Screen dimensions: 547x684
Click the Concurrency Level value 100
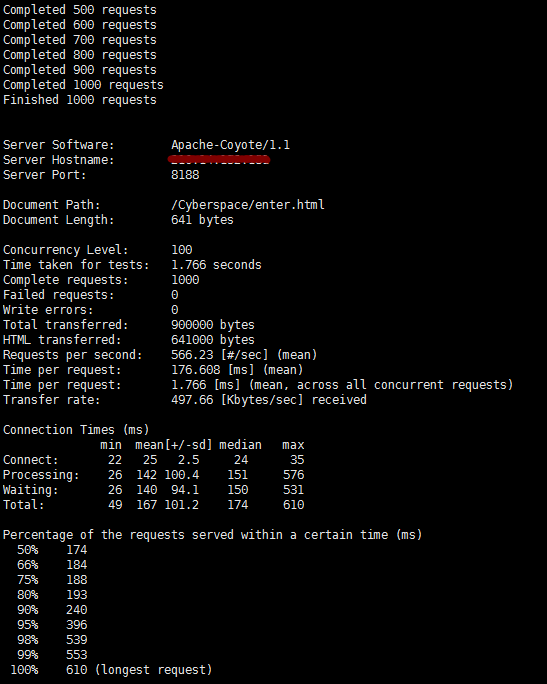click(181, 250)
